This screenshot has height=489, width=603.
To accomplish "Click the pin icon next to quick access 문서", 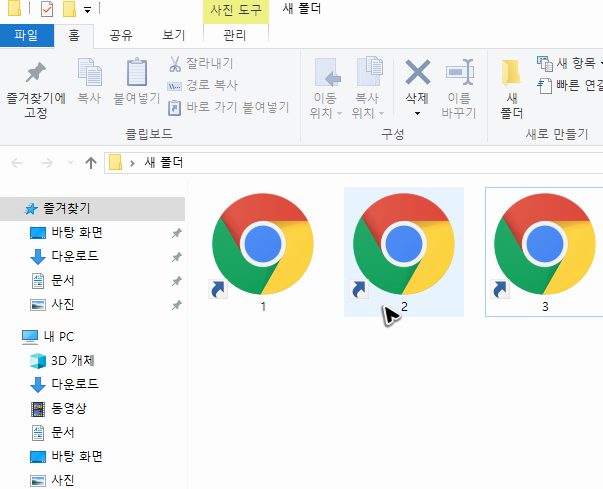I will click(x=177, y=281).
